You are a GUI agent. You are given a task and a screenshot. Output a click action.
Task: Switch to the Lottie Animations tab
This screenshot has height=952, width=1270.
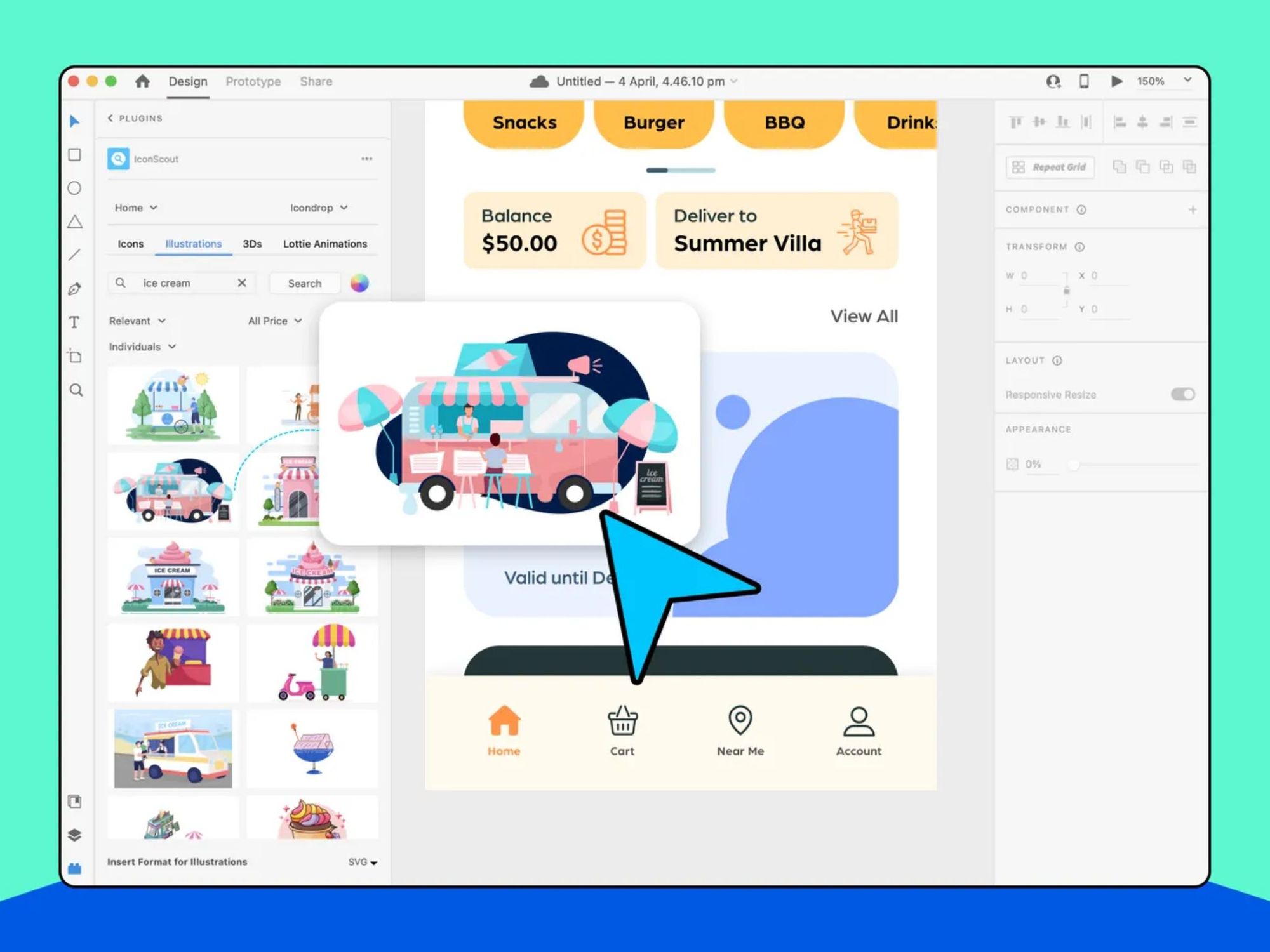pyautogui.click(x=325, y=243)
